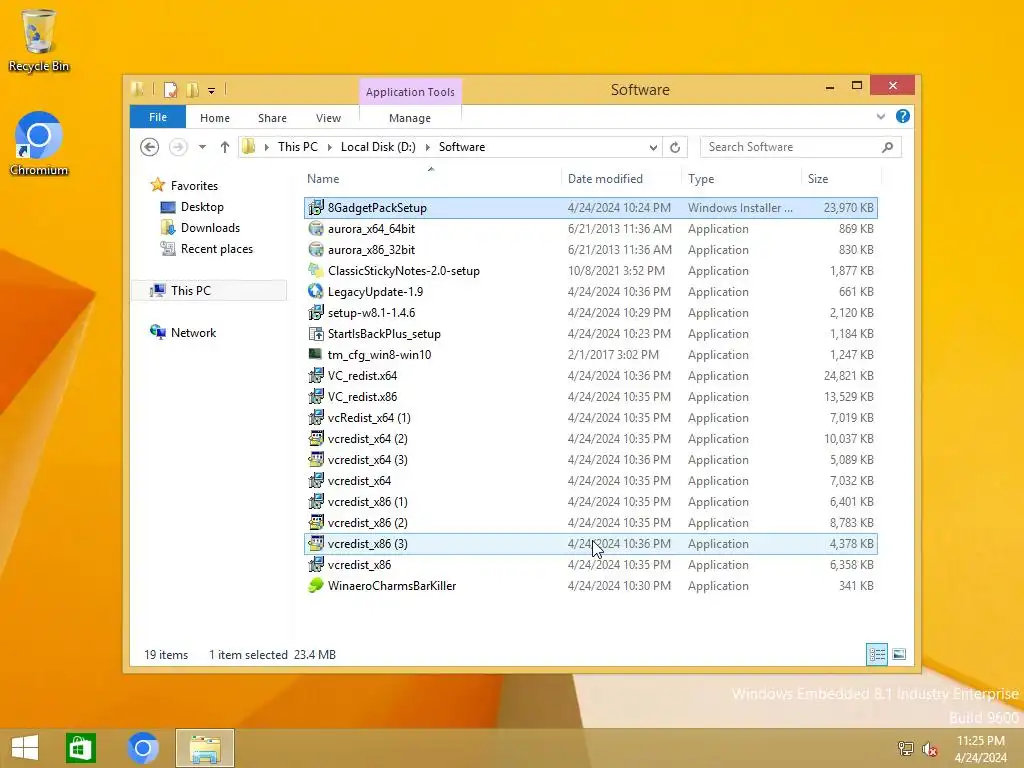This screenshot has height=768, width=1024.
Task: Select Favorites in the navigation pane
Action: [194, 185]
